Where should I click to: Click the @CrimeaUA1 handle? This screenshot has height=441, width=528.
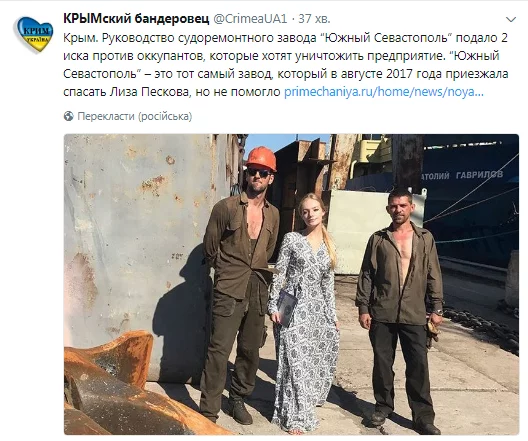pyautogui.click(x=250, y=19)
